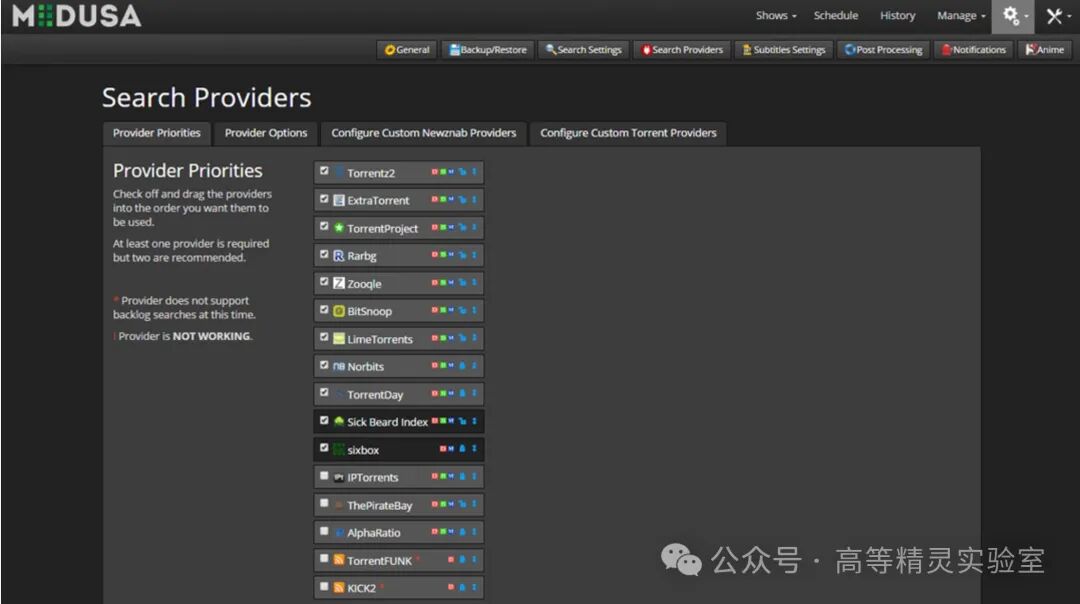Click the Rarbg provider icon
The image size is (1080, 604).
pos(339,256)
